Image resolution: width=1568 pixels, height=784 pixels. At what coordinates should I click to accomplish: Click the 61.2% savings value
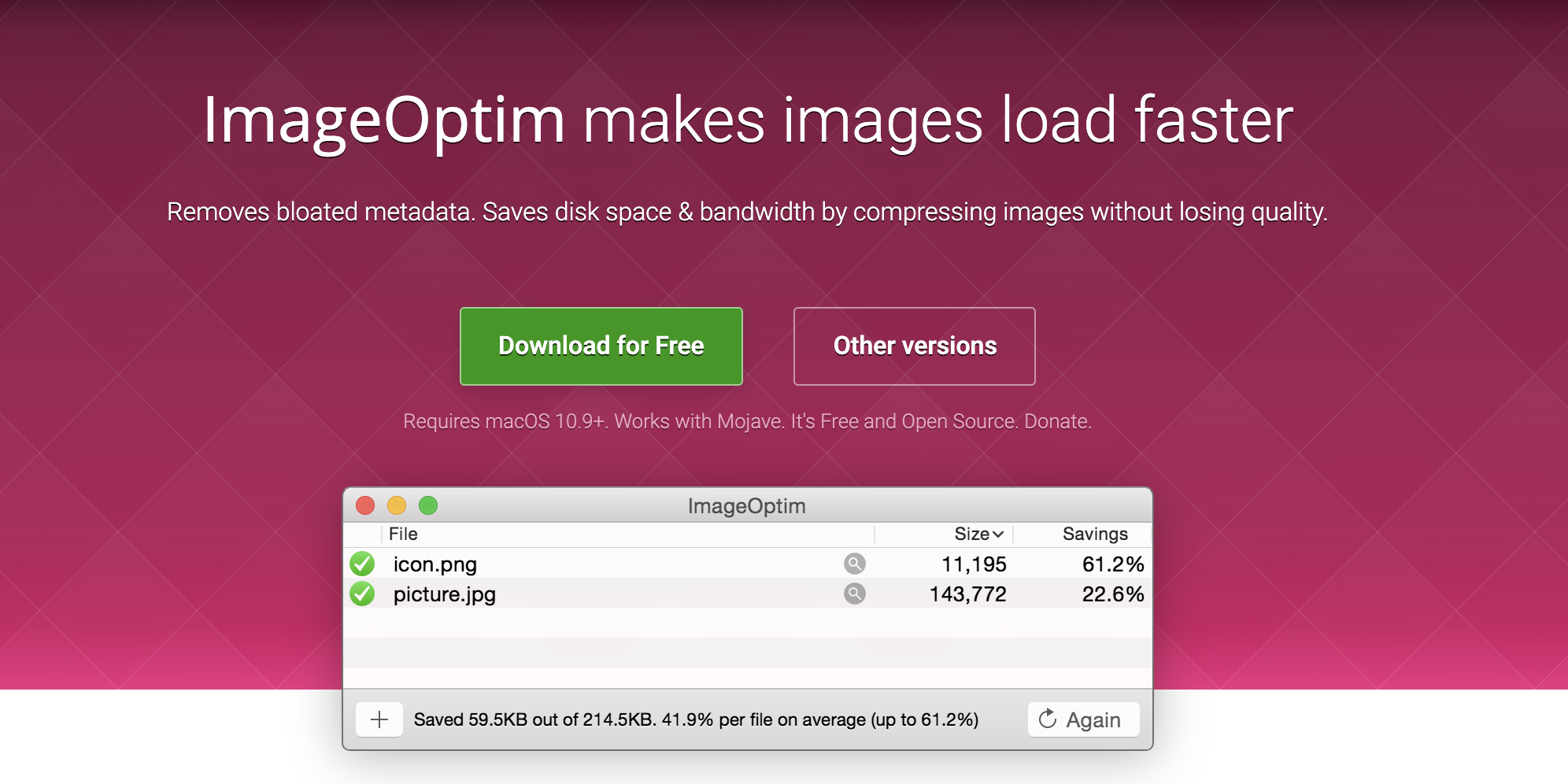coord(1113,564)
